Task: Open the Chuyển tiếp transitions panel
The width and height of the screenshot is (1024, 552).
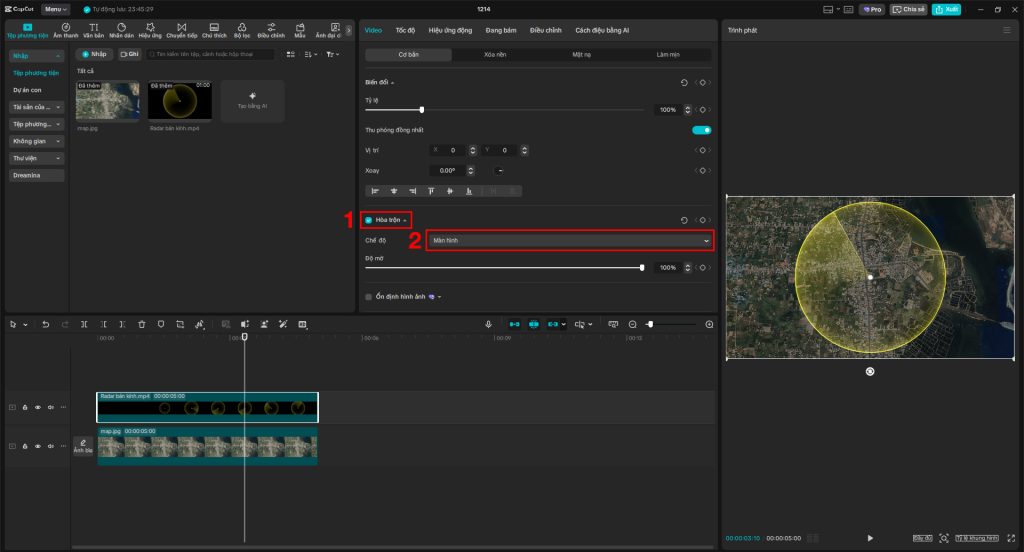Action: tap(181, 30)
